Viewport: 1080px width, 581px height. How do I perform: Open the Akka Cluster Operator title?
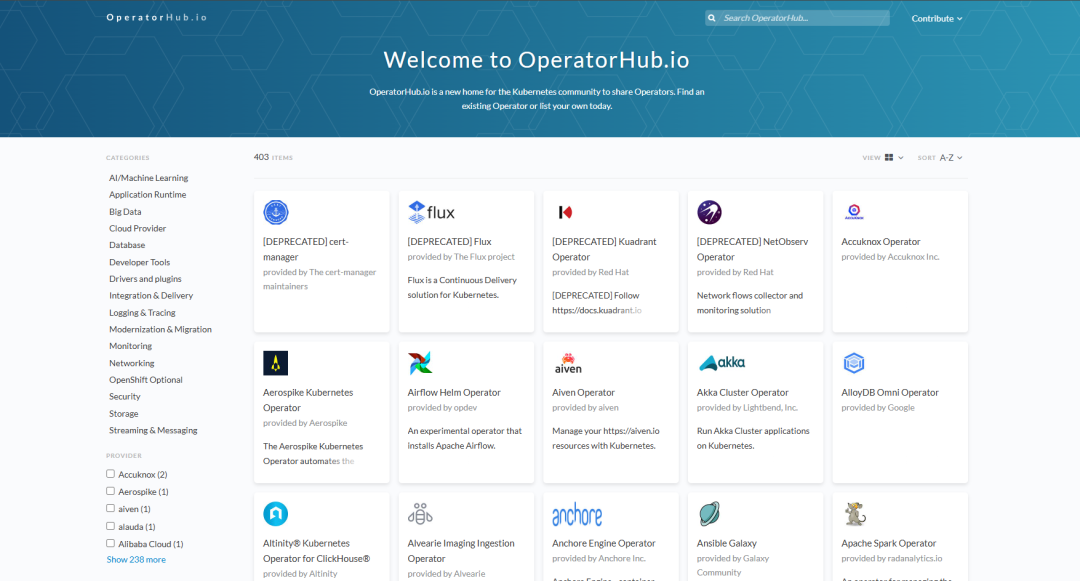coord(742,392)
